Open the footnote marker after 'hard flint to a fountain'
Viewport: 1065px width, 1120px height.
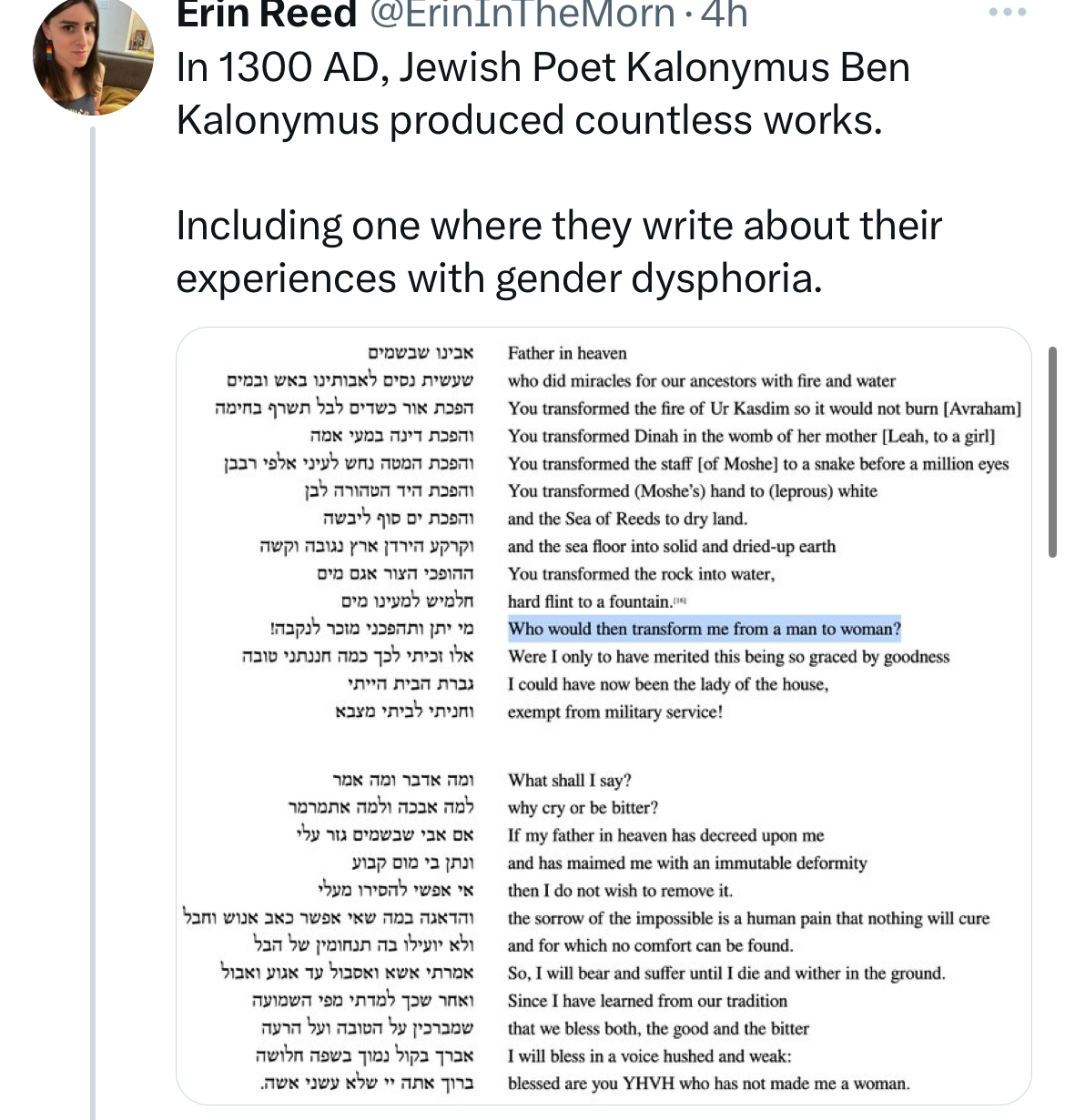click(x=680, y=600)
